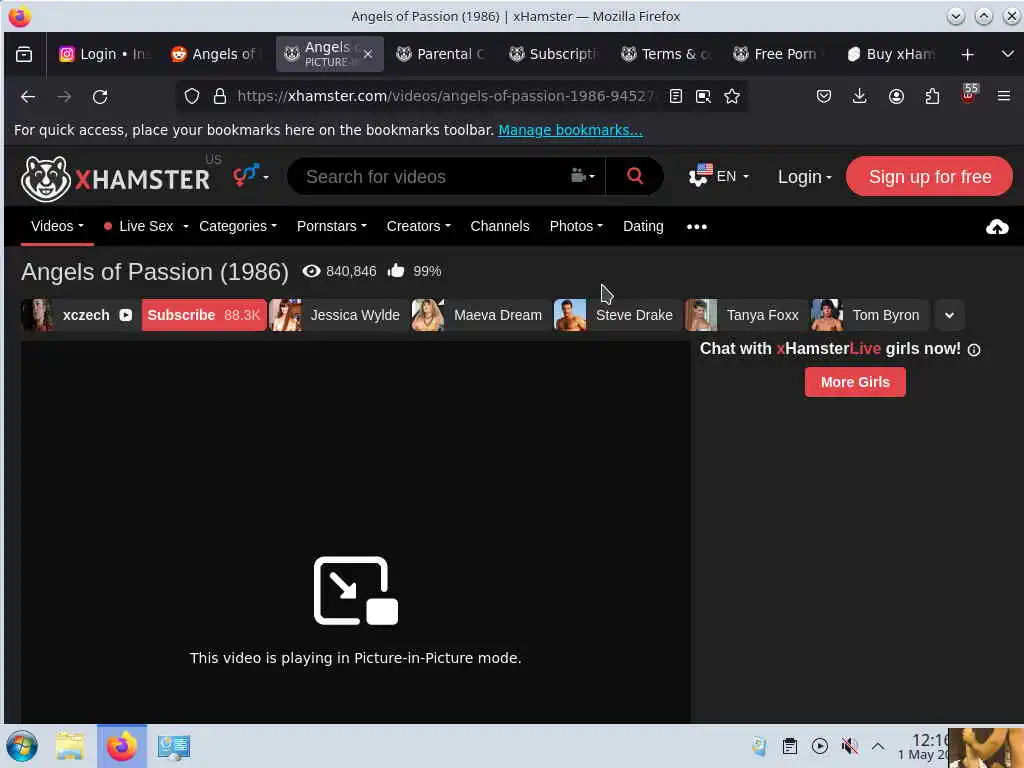Open the EN language dropdown
The image size is (1024, 768).
[719, 176]
